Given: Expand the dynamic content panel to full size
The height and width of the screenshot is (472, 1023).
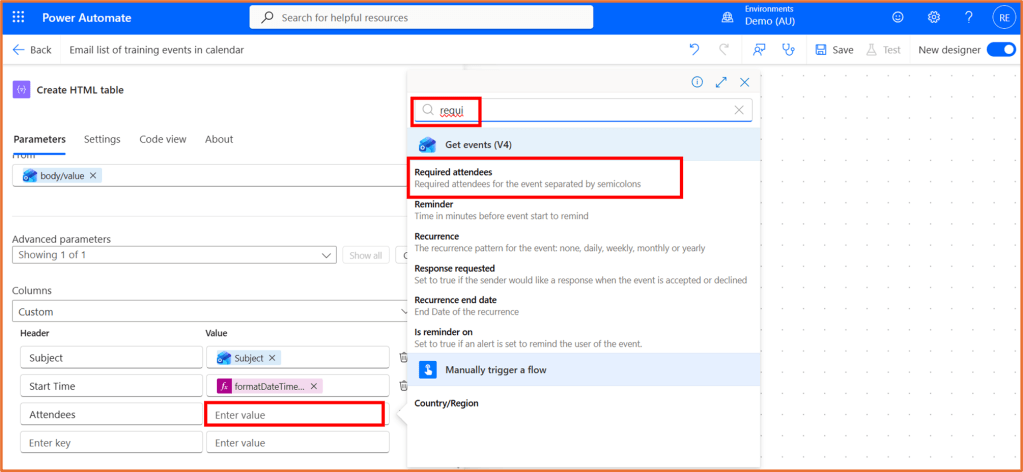Looking at the screenshot, I should click(x=721, y=83).
